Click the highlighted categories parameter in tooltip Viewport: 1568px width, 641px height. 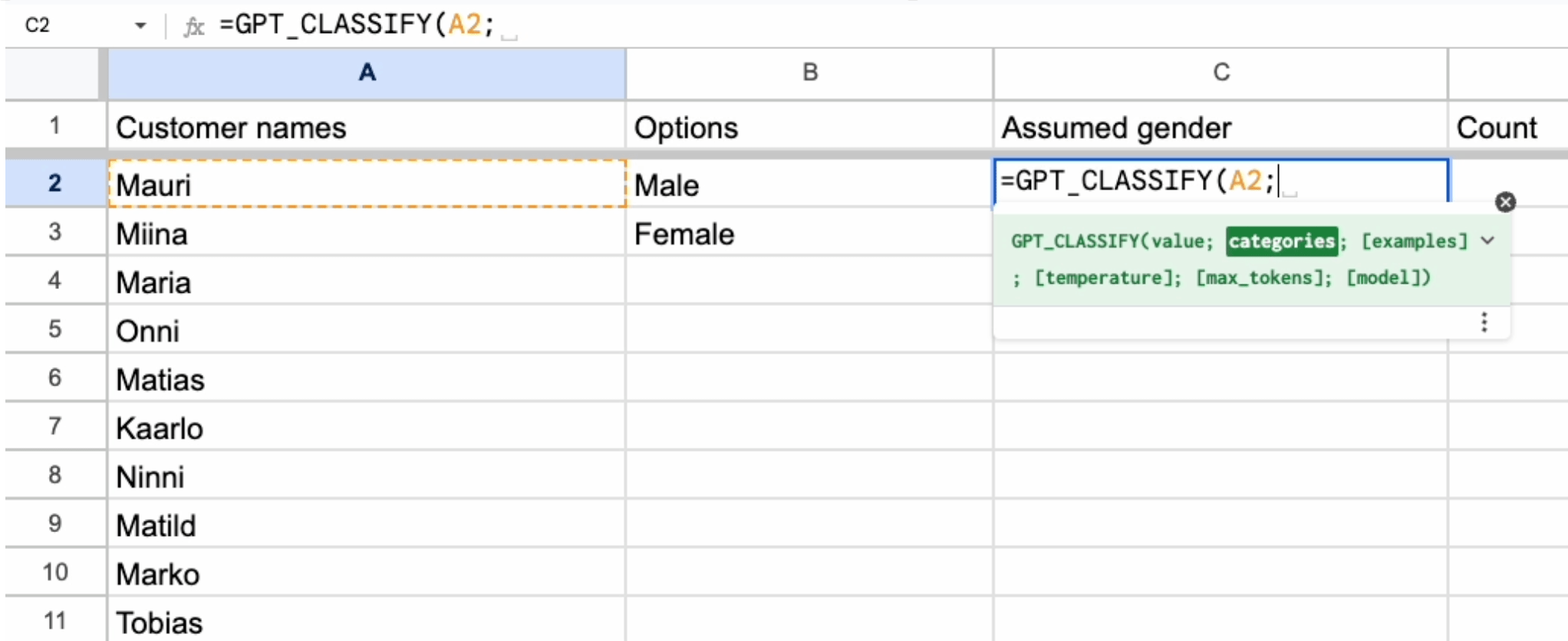pos(1281,242)
